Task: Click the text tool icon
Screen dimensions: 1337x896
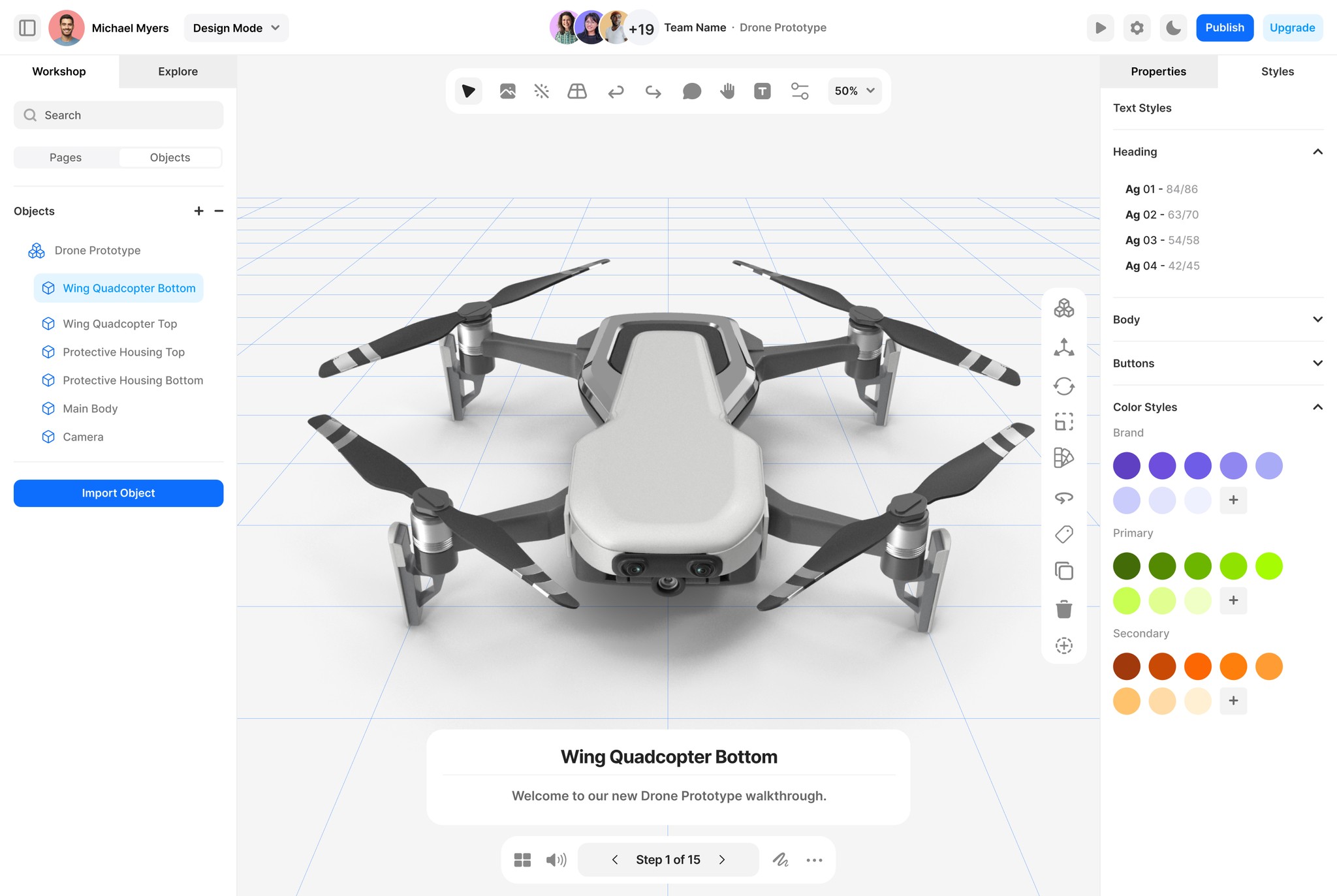Action: click(762, 91)
